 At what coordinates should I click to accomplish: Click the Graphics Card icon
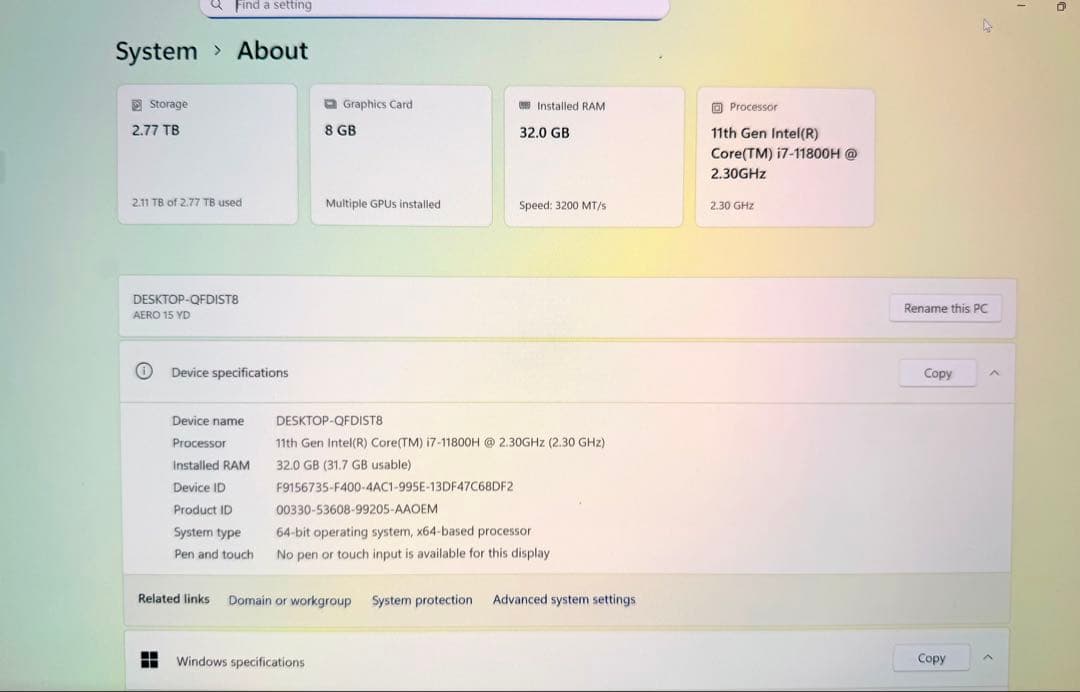click(x=330, y=104)
